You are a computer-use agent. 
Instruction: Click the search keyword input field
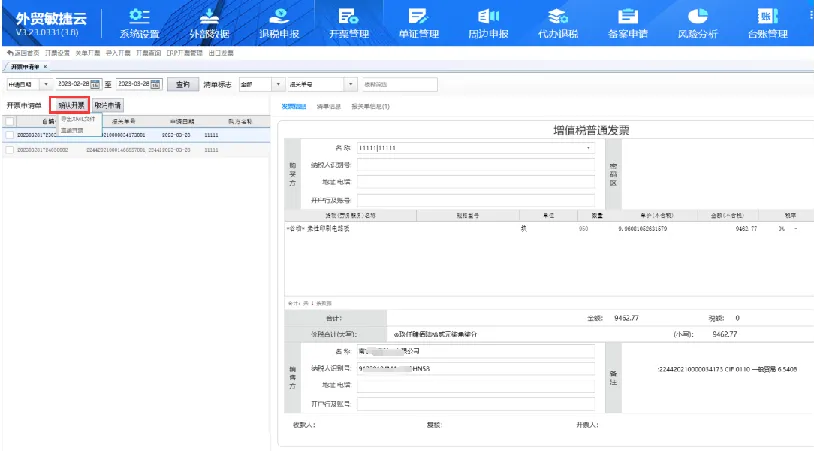pyautogui.click(x=399, y=84)
